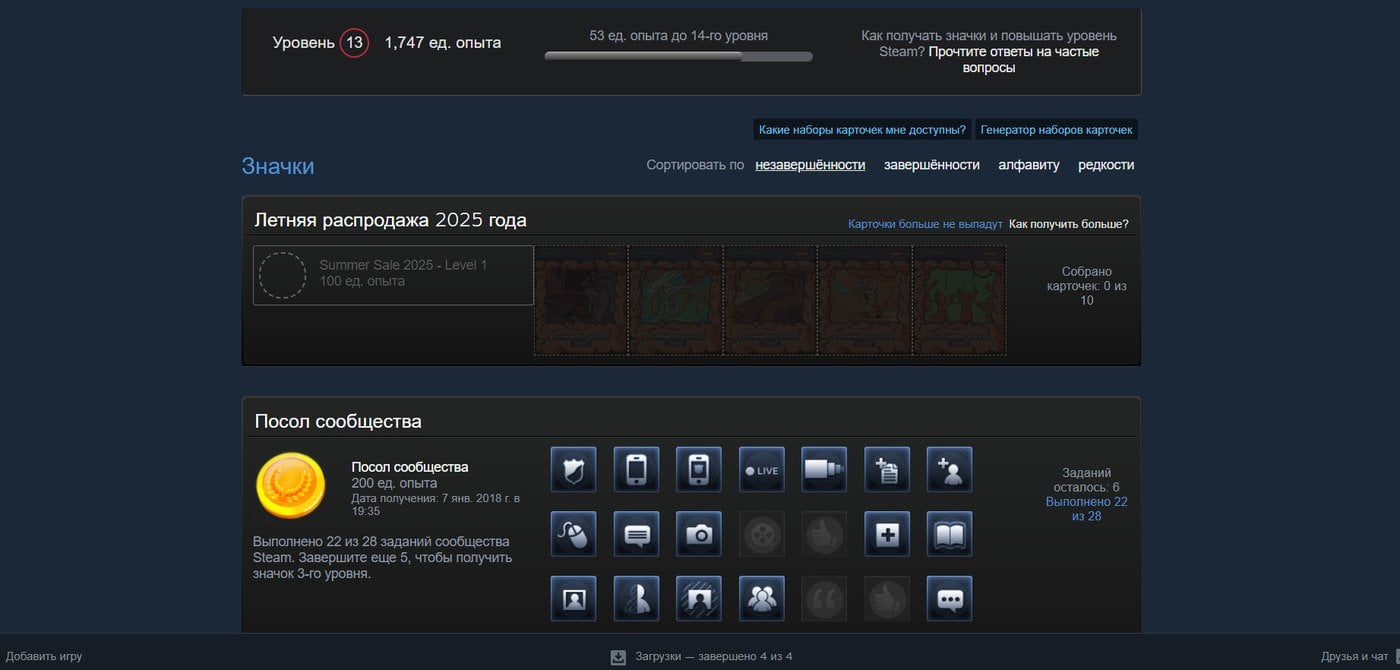Open 'Летняя распродажа 2025 года' badge header
Screen dimensions: 1400x670
391,220
